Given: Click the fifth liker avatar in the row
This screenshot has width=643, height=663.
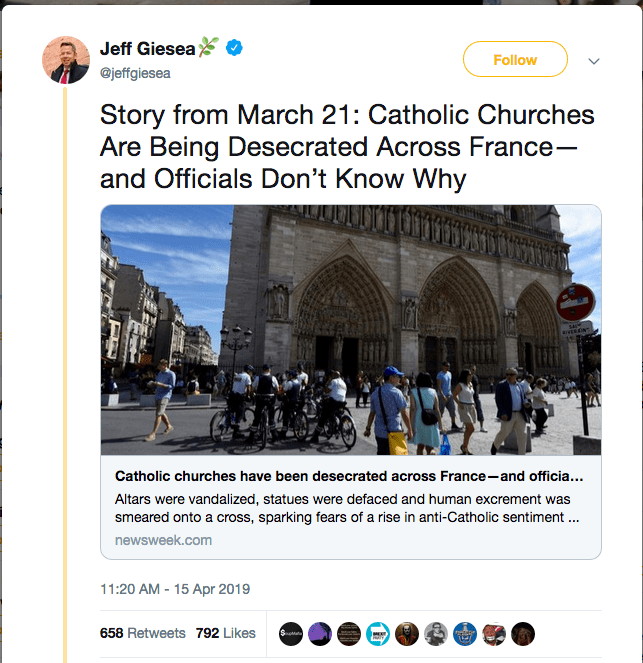Looking at the screenshot, I should tap(406, 633).
